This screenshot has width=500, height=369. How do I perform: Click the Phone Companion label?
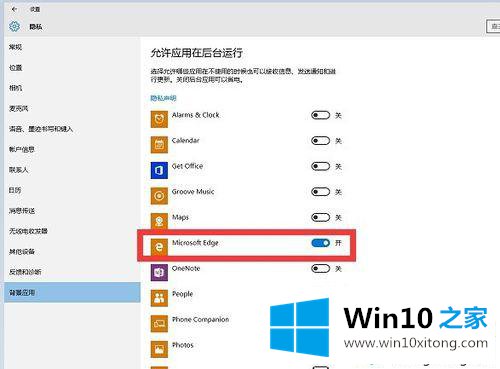coord(200,319)
